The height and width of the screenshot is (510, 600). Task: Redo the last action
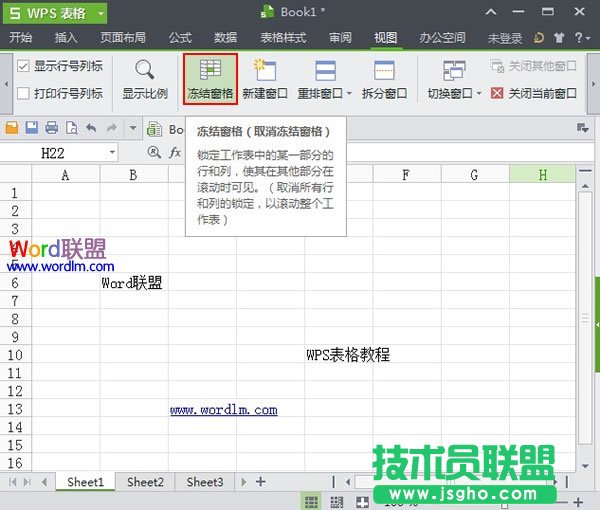(111, 127)
